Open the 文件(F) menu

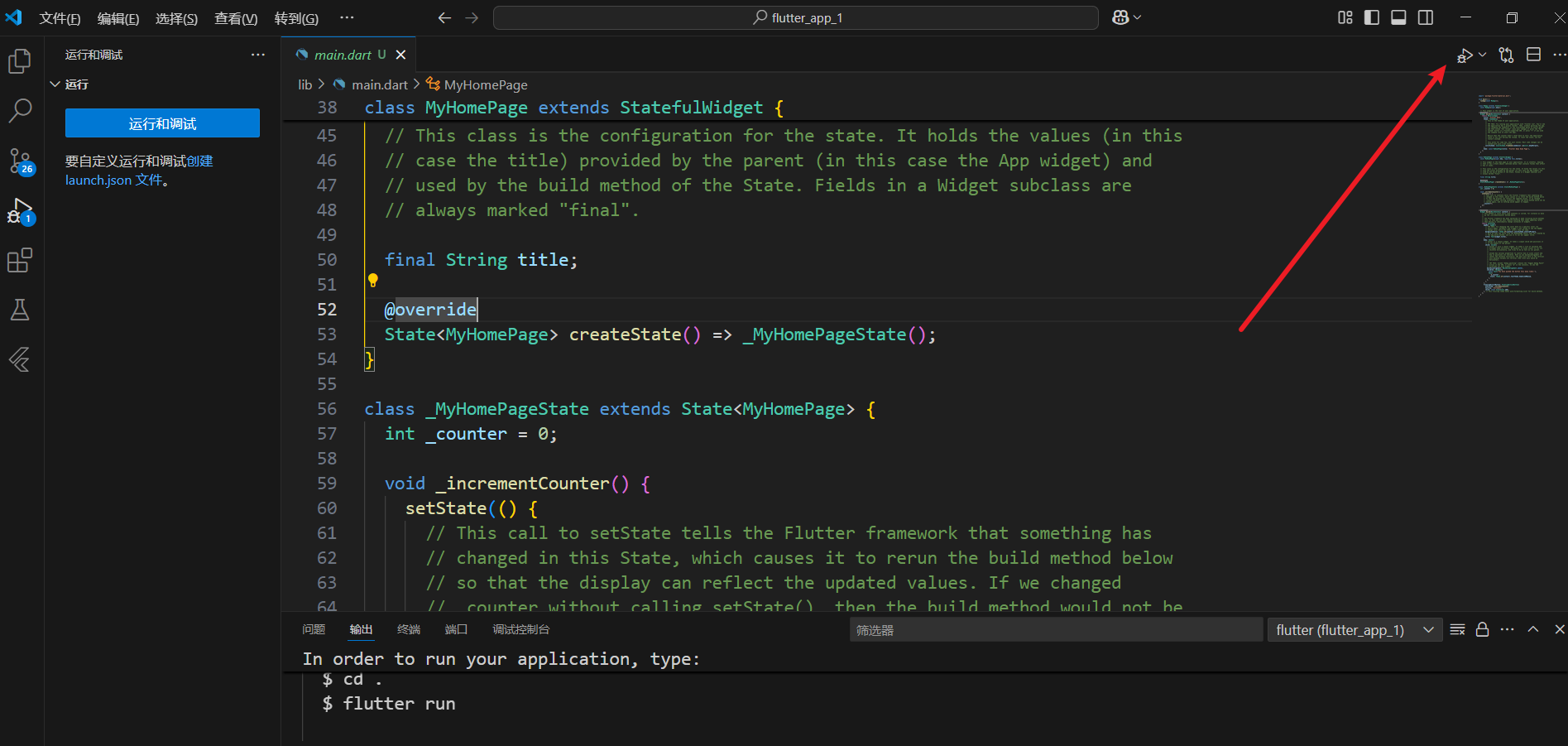click(x=60, y=18)
